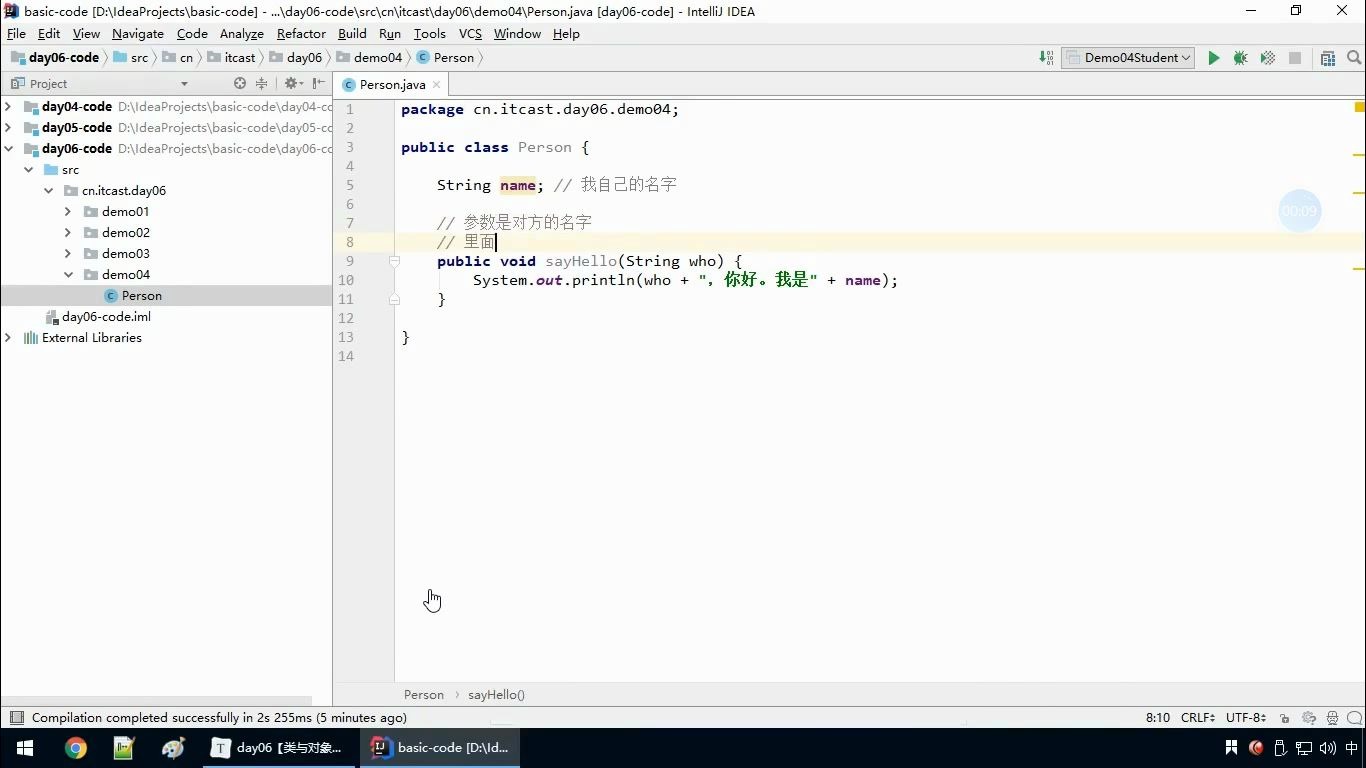Collapse the demo04 package

(68, 275)
